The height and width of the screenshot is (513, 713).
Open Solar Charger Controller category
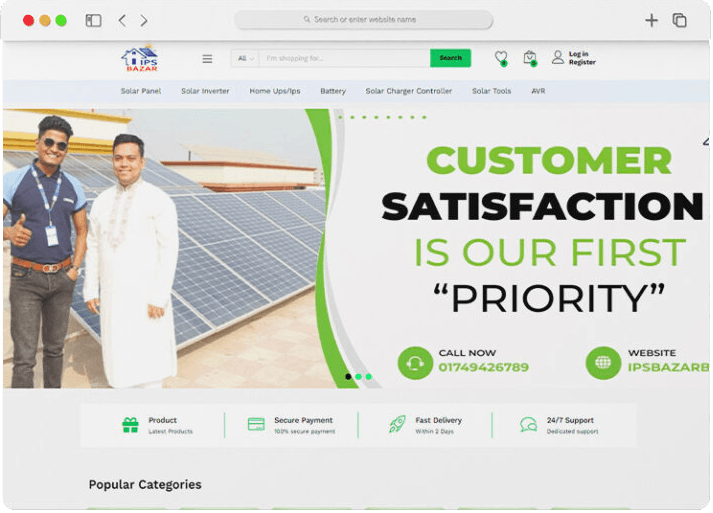(x=409, y=91)
